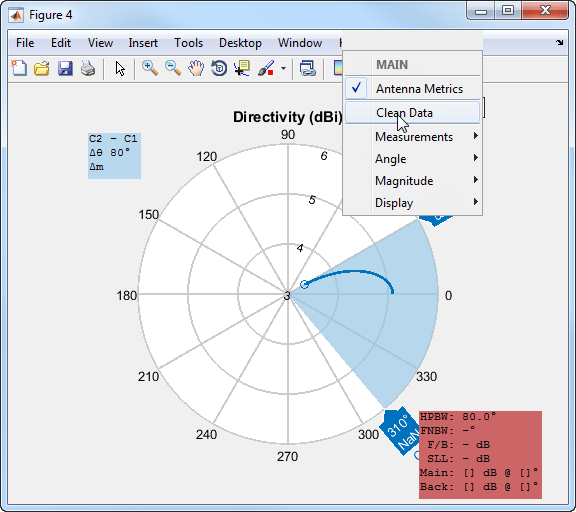The width and height of the screenshot is (576, 512).
Task: Click the Link Plot toolbar icon
Action: 308,68
